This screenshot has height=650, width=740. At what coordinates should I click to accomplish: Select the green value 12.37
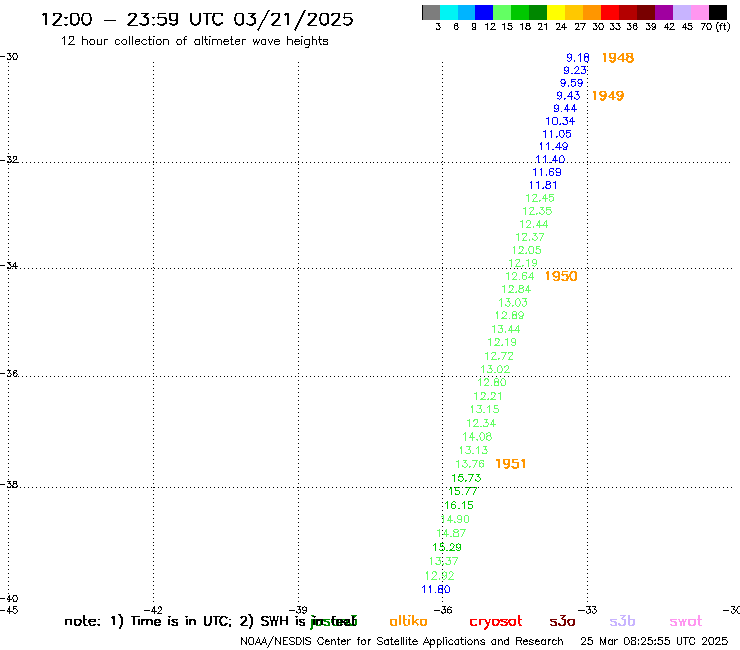click(x=530, y=237)
